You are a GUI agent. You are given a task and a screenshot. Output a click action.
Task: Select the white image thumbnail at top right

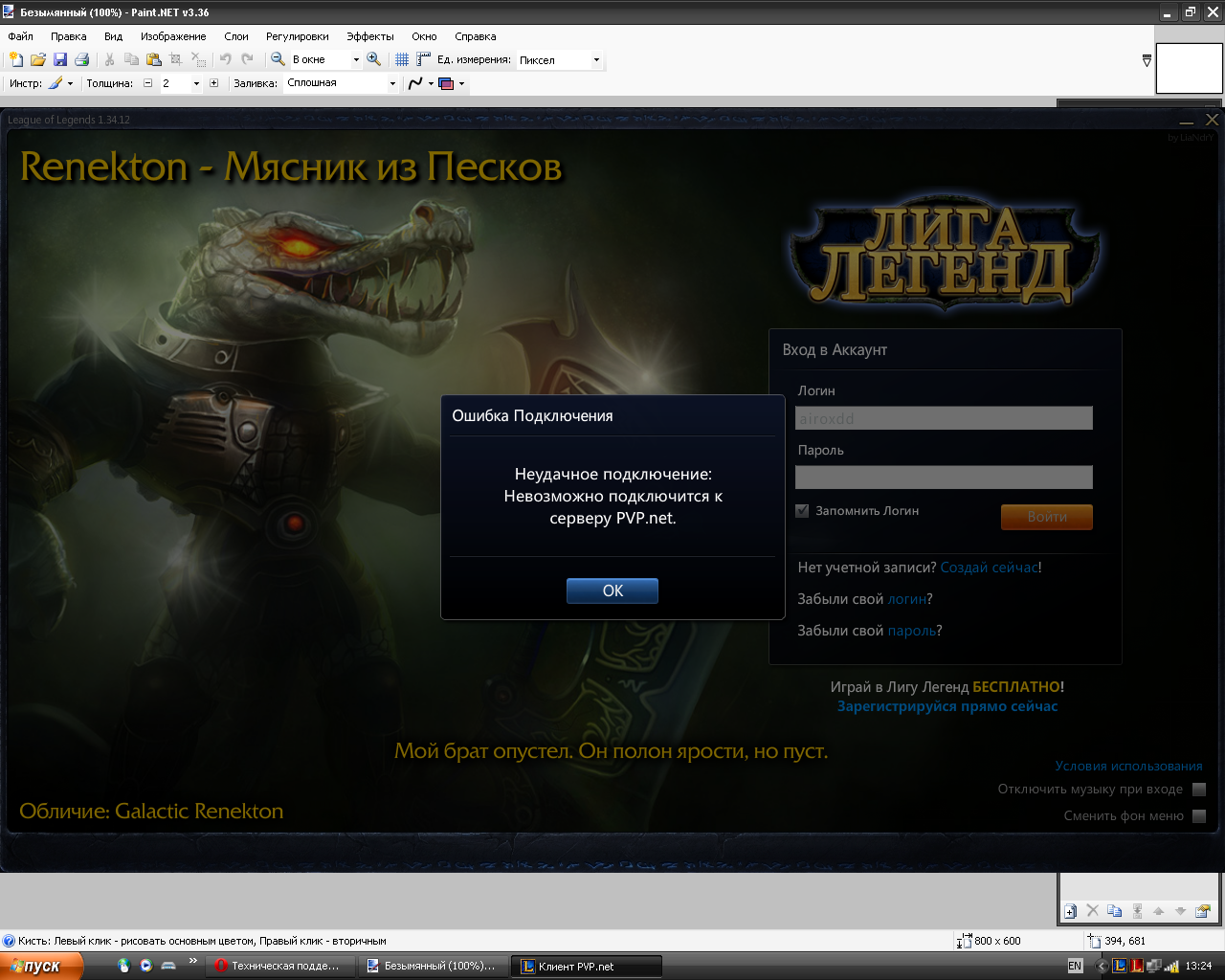tap(1190, 68)
